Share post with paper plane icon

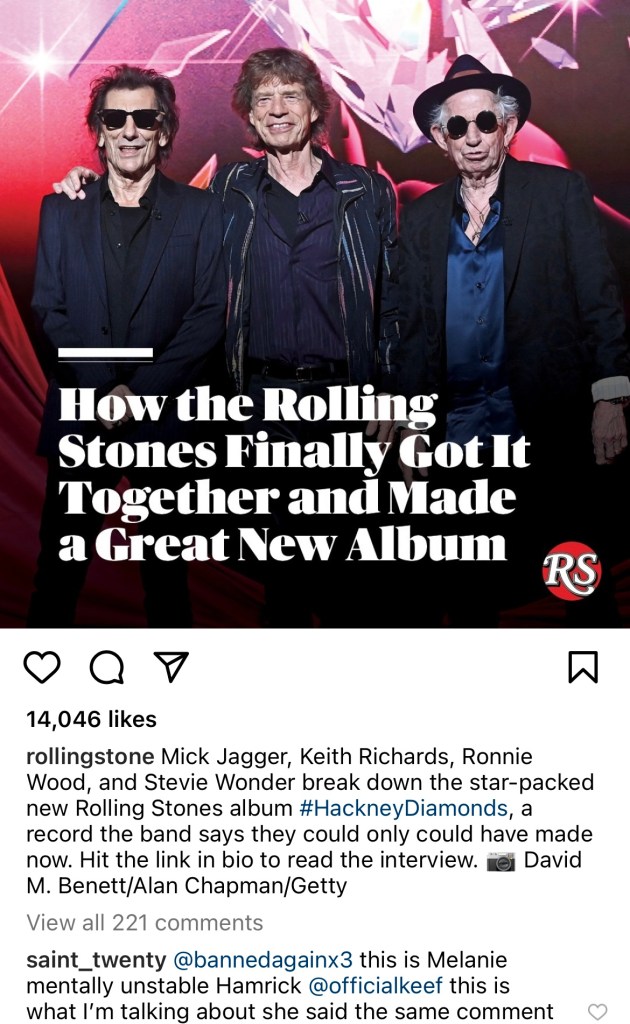tap(171, 667)
